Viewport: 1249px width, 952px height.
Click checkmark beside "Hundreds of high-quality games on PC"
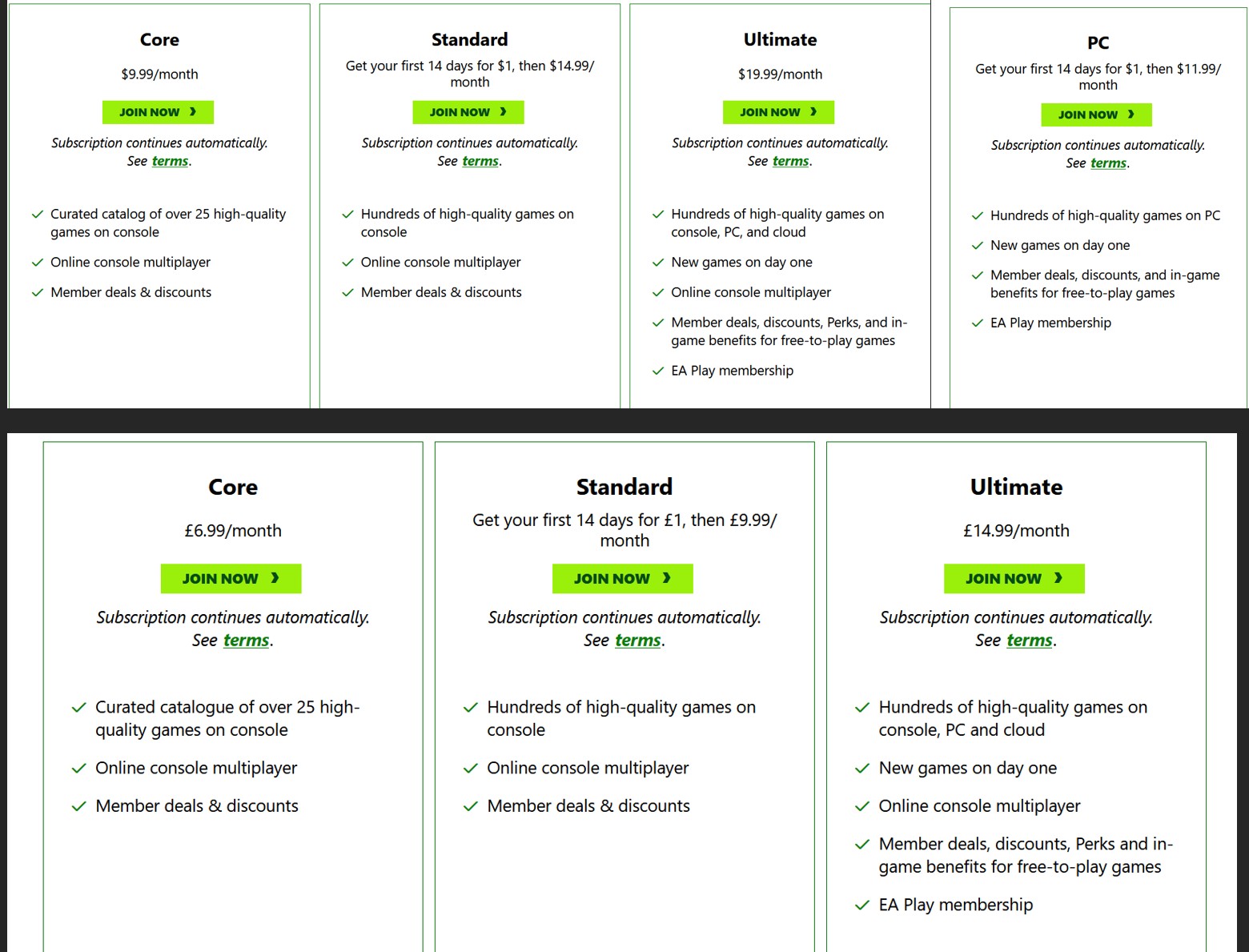tap(977, 216)
